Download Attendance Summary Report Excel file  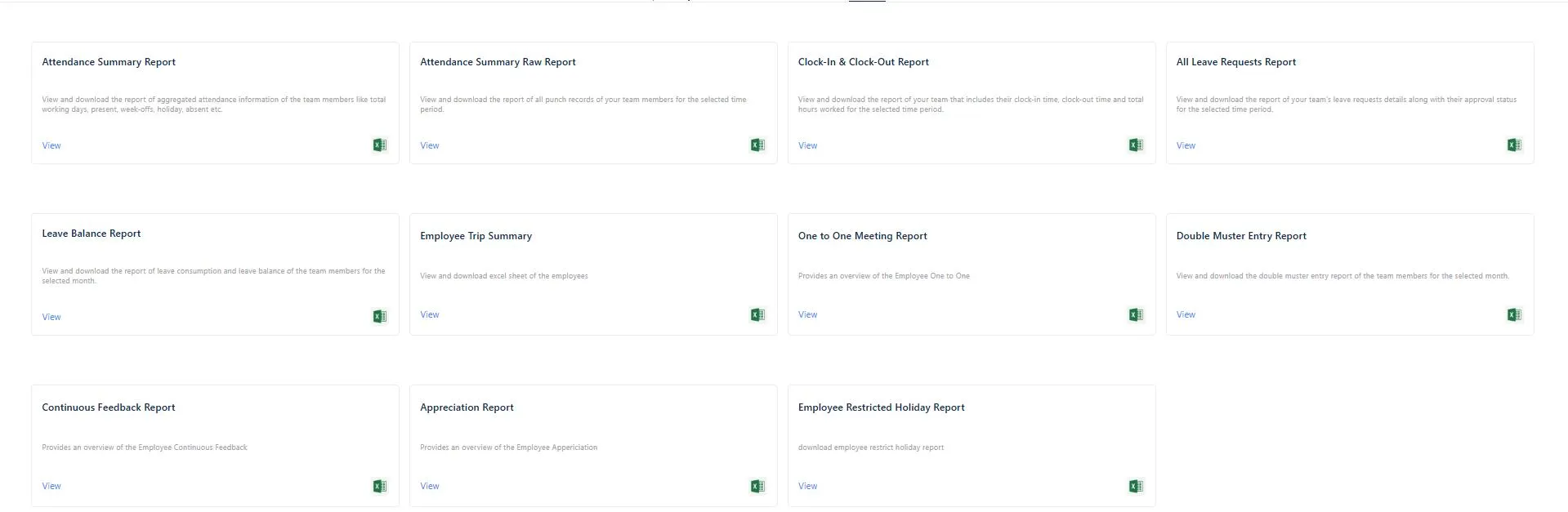point(379,145)
